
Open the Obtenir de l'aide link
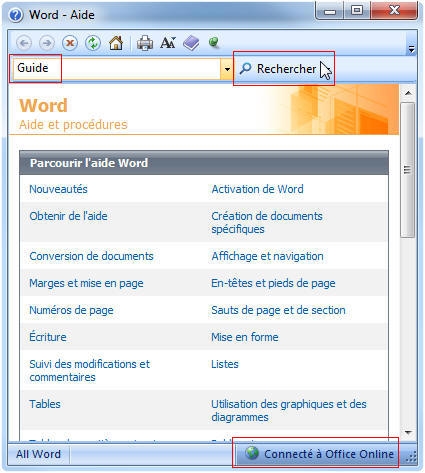(x=68, y=216)
